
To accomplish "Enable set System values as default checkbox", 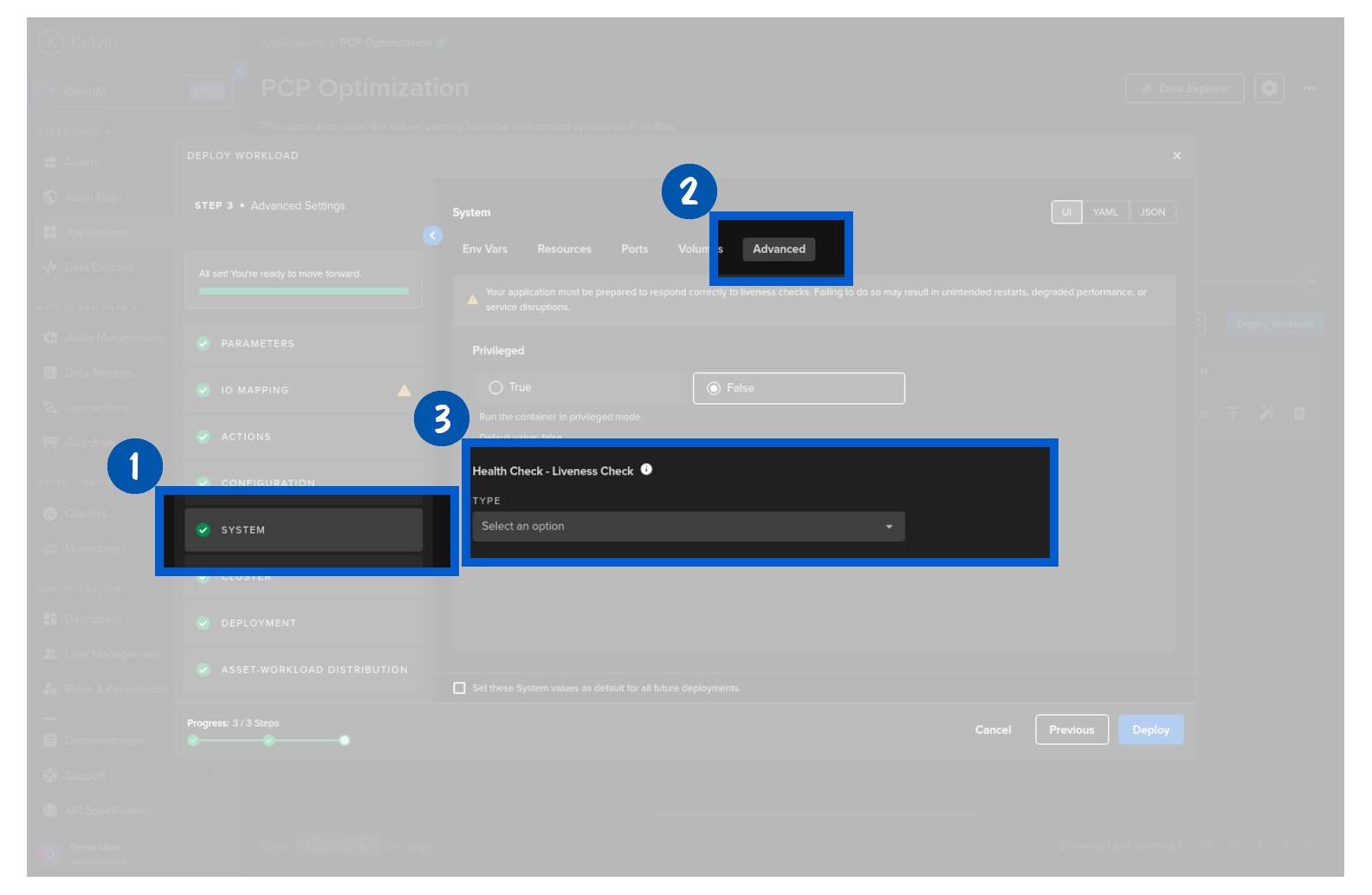I will (x=459, y=688).
